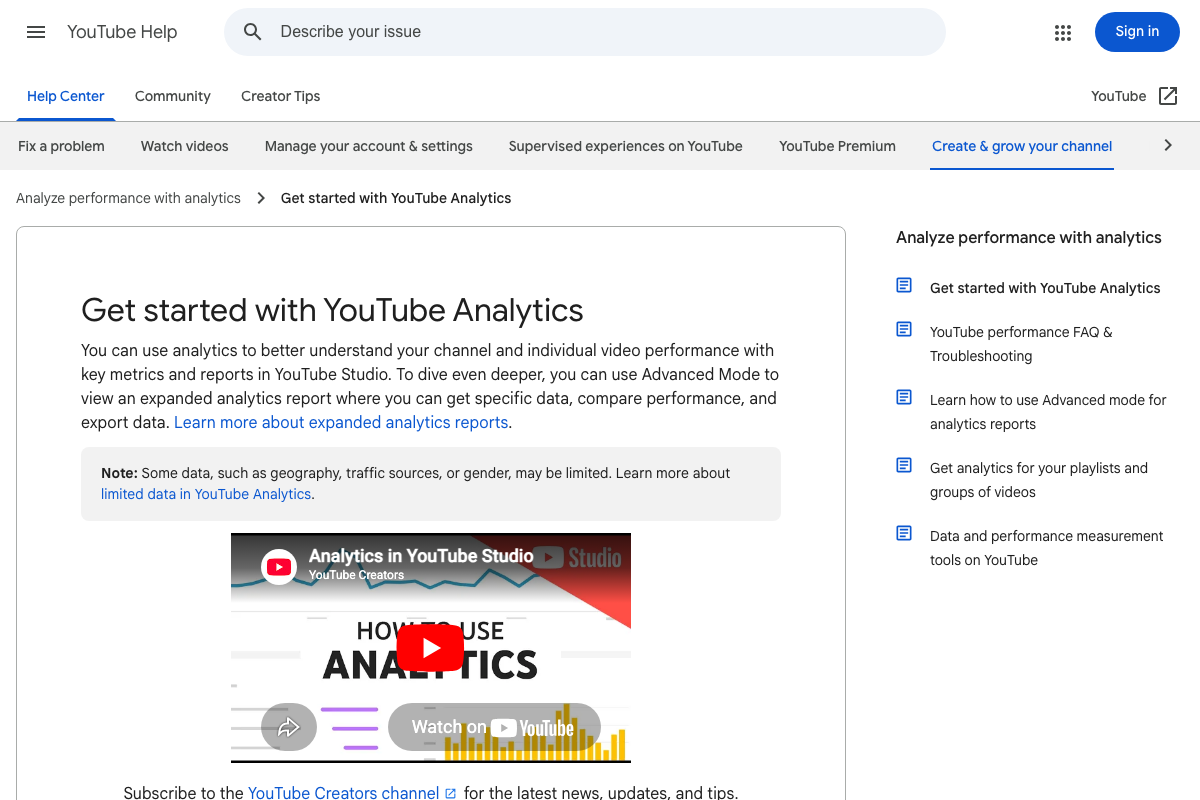Click the Analytics in YouTube Studio video title
This screenshot has height=800, width=1200.
(x=421, y=556)
